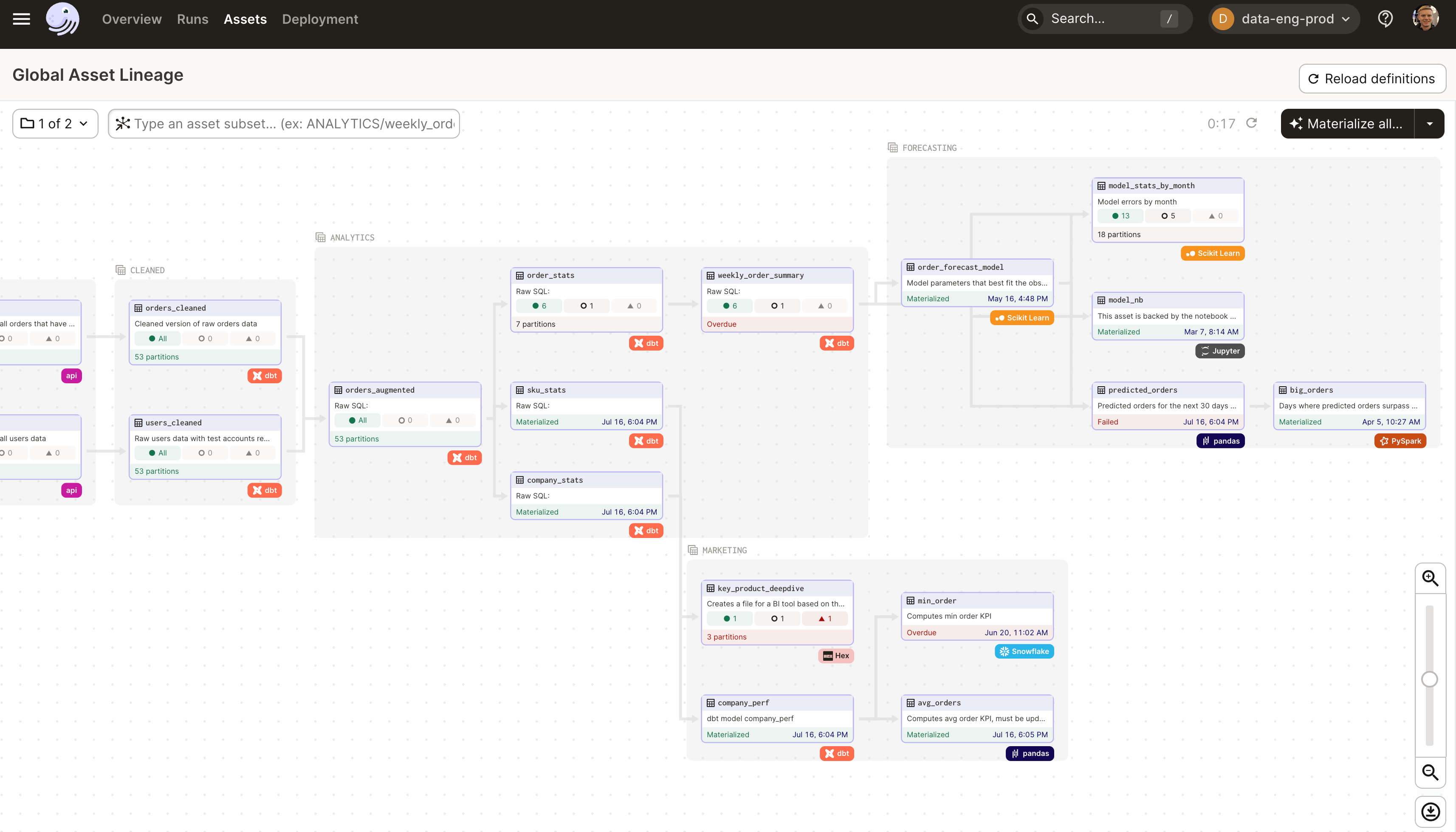Zoom out of the lineage graph
The image size is (1456, 832).
(x=1430, y=773)
